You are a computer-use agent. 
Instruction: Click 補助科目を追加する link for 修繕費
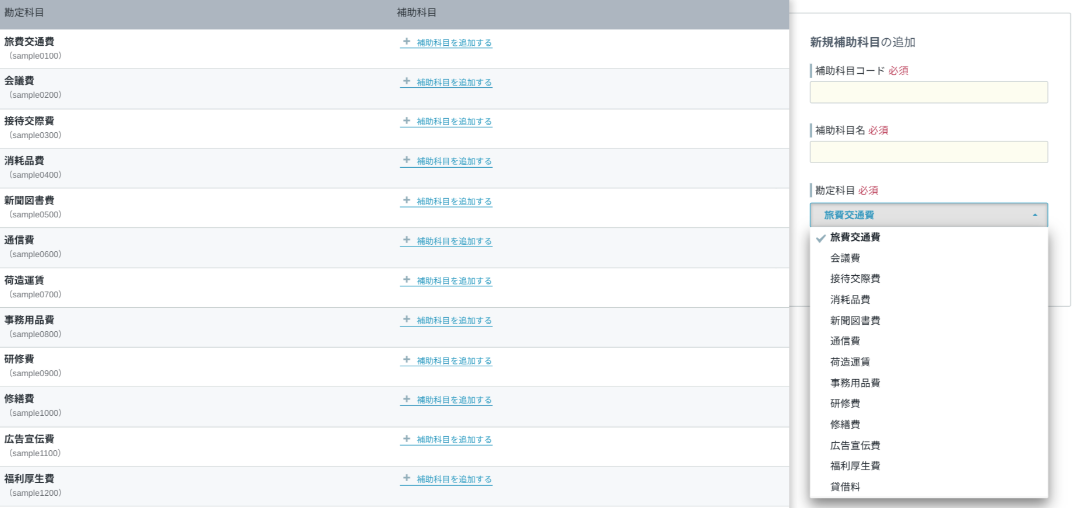click(x=446, y=400)
